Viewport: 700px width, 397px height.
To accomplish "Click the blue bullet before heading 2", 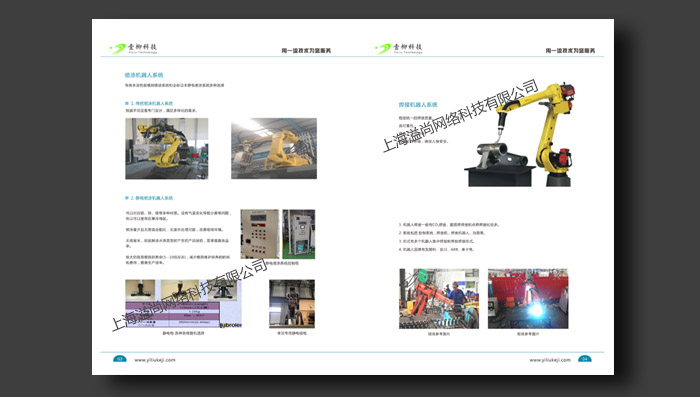I will tap(127, 198).
